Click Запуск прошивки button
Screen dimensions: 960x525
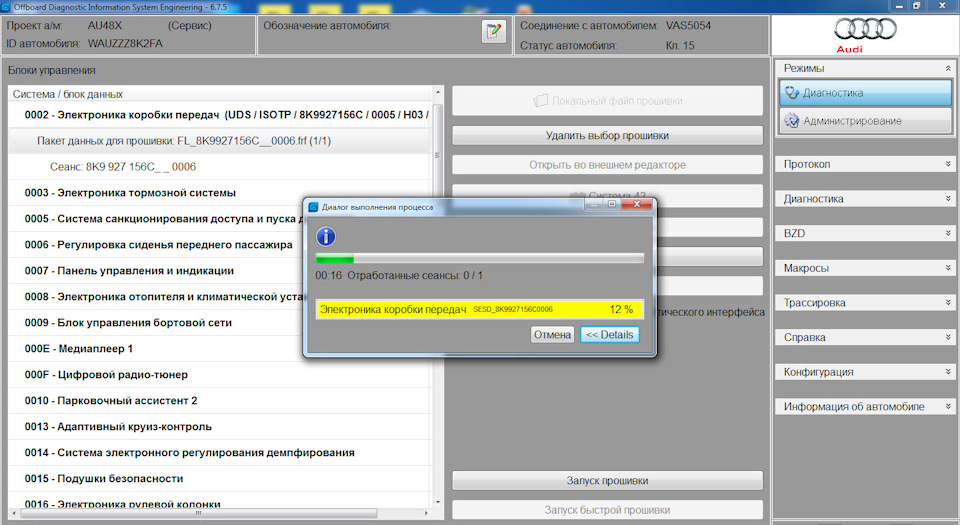[x=607, y=480]
